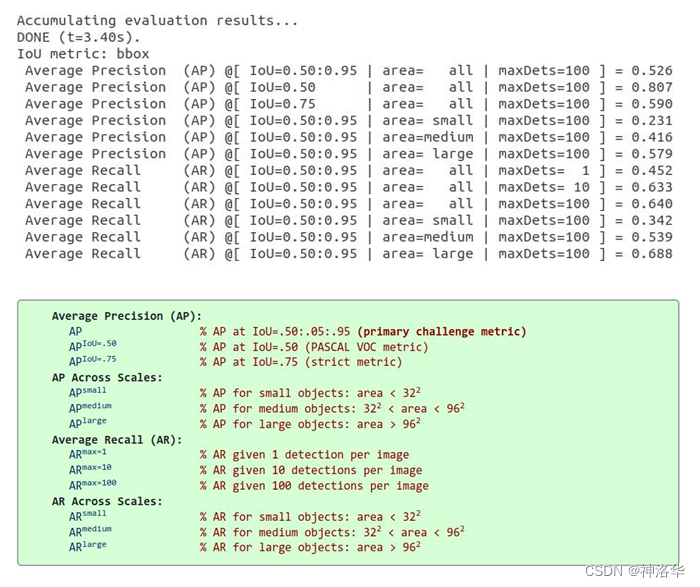
Task: Click the 'Average Precision (AP):' heading
Action: pyautogui.click(x=127, y=316)
